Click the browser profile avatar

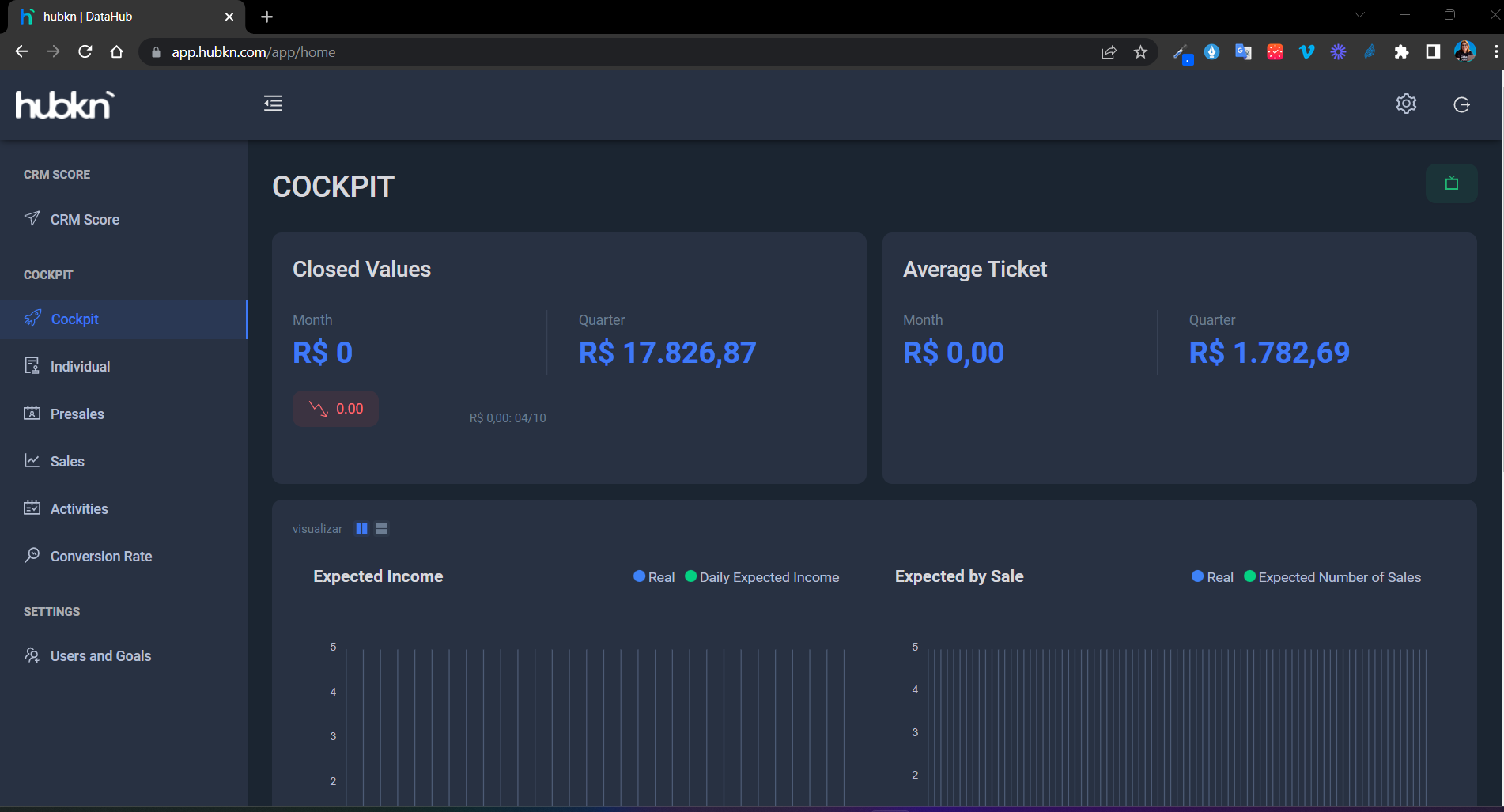1464,52
